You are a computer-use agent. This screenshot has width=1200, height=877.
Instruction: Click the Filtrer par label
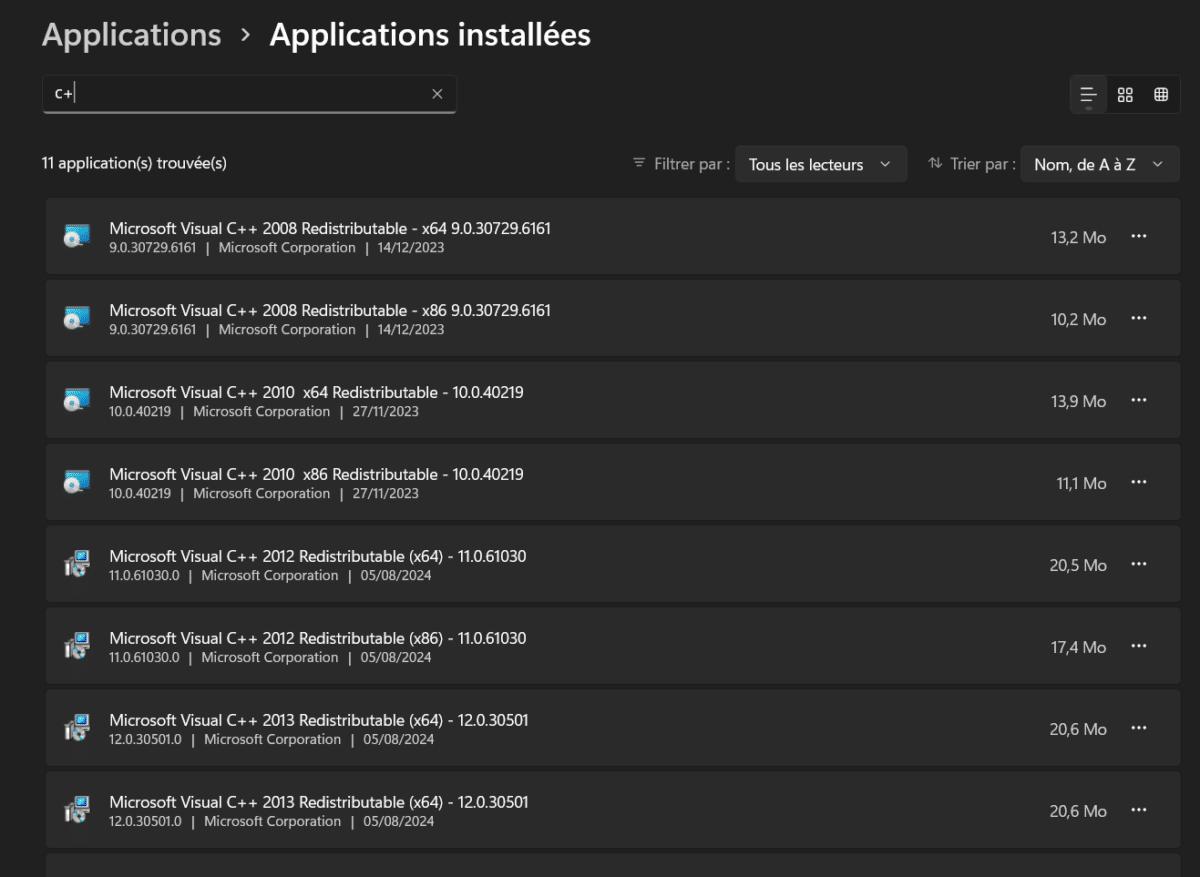691,164
